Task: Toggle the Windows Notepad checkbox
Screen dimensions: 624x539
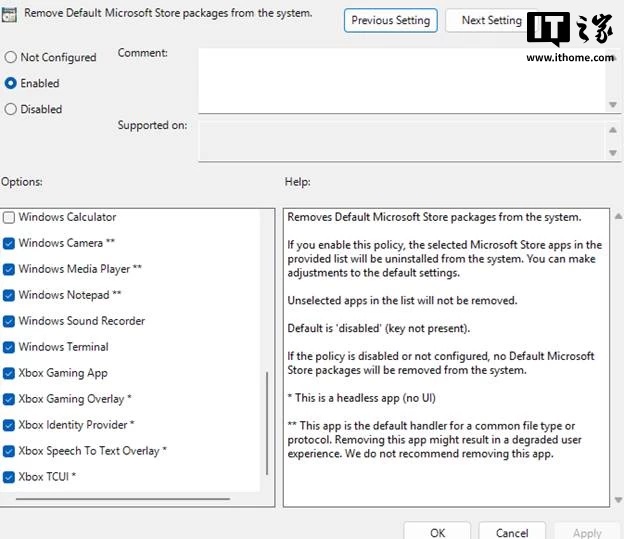Action: click(9, 295)
